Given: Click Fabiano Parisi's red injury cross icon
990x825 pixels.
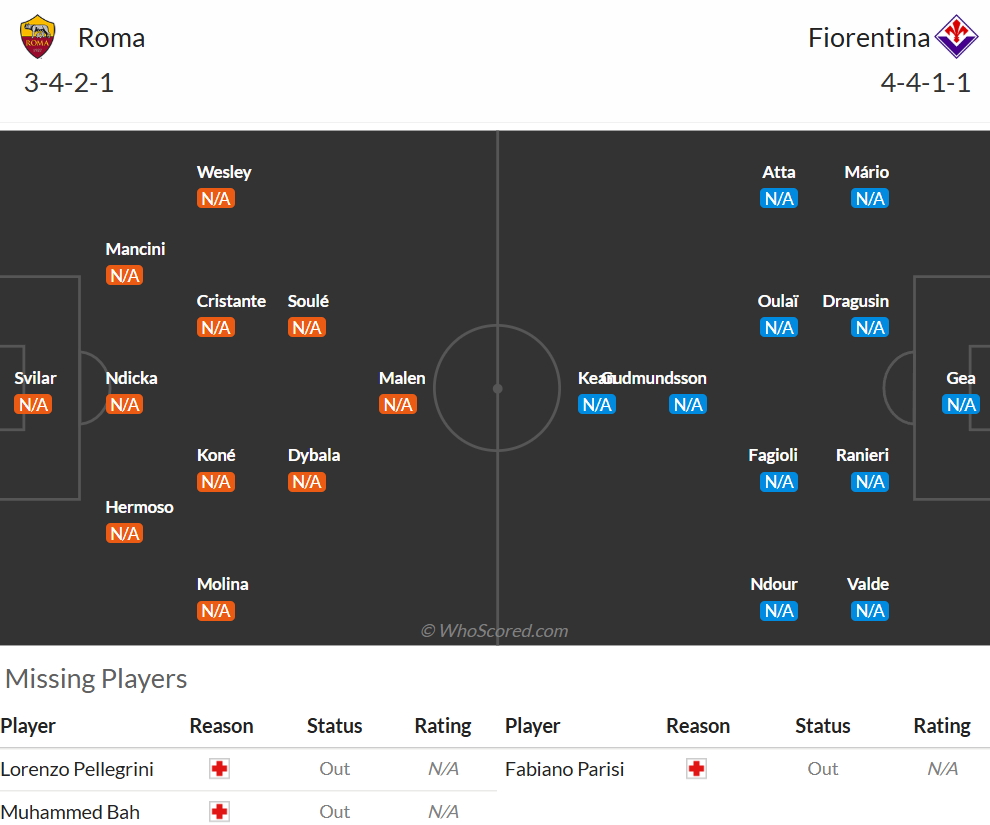Looking at the screenshot, I should (x=696, y=769).
